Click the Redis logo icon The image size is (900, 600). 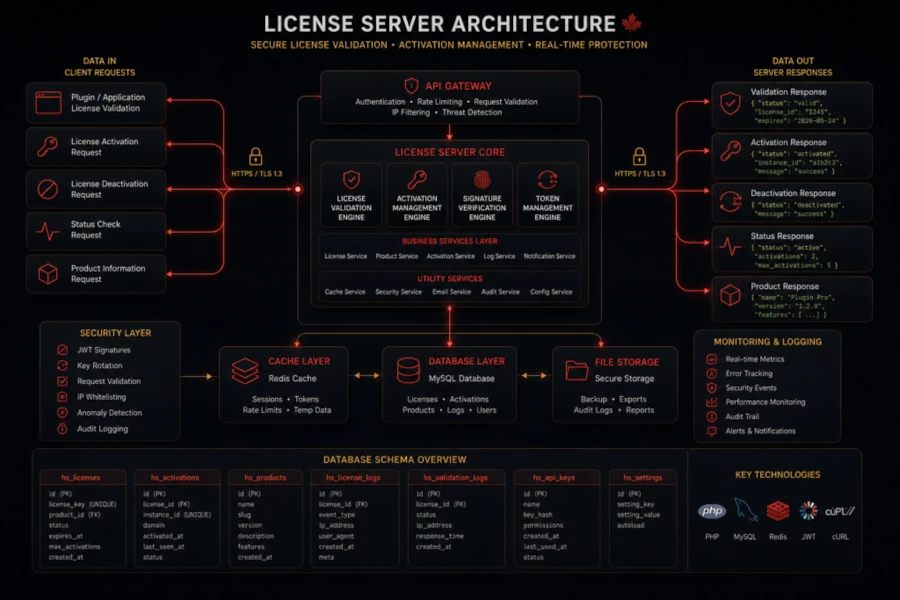[778, 510]
